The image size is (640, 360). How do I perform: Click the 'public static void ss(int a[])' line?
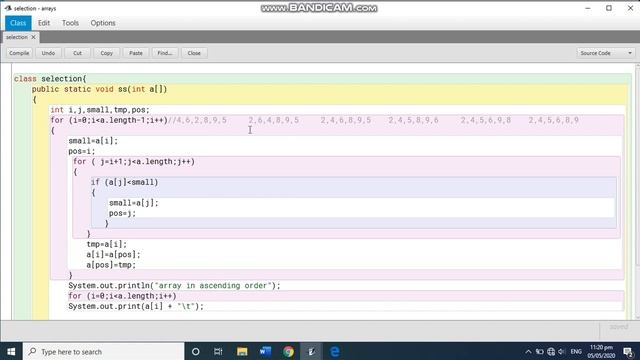pyautogui.click(x=100, y=89)
